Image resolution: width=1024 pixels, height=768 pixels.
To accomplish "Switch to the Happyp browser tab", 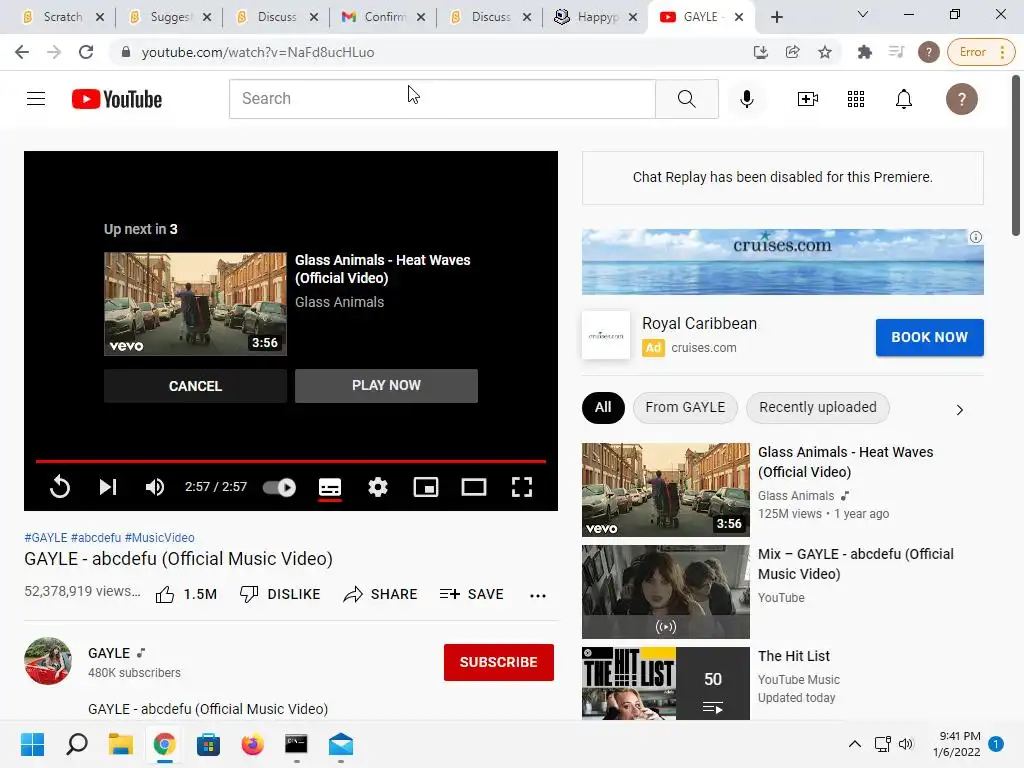I will coord(595,17).
